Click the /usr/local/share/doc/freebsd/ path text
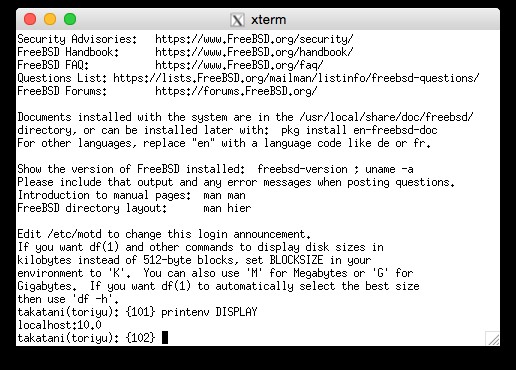This screenshot has height=370, width=516. point(386,117)
